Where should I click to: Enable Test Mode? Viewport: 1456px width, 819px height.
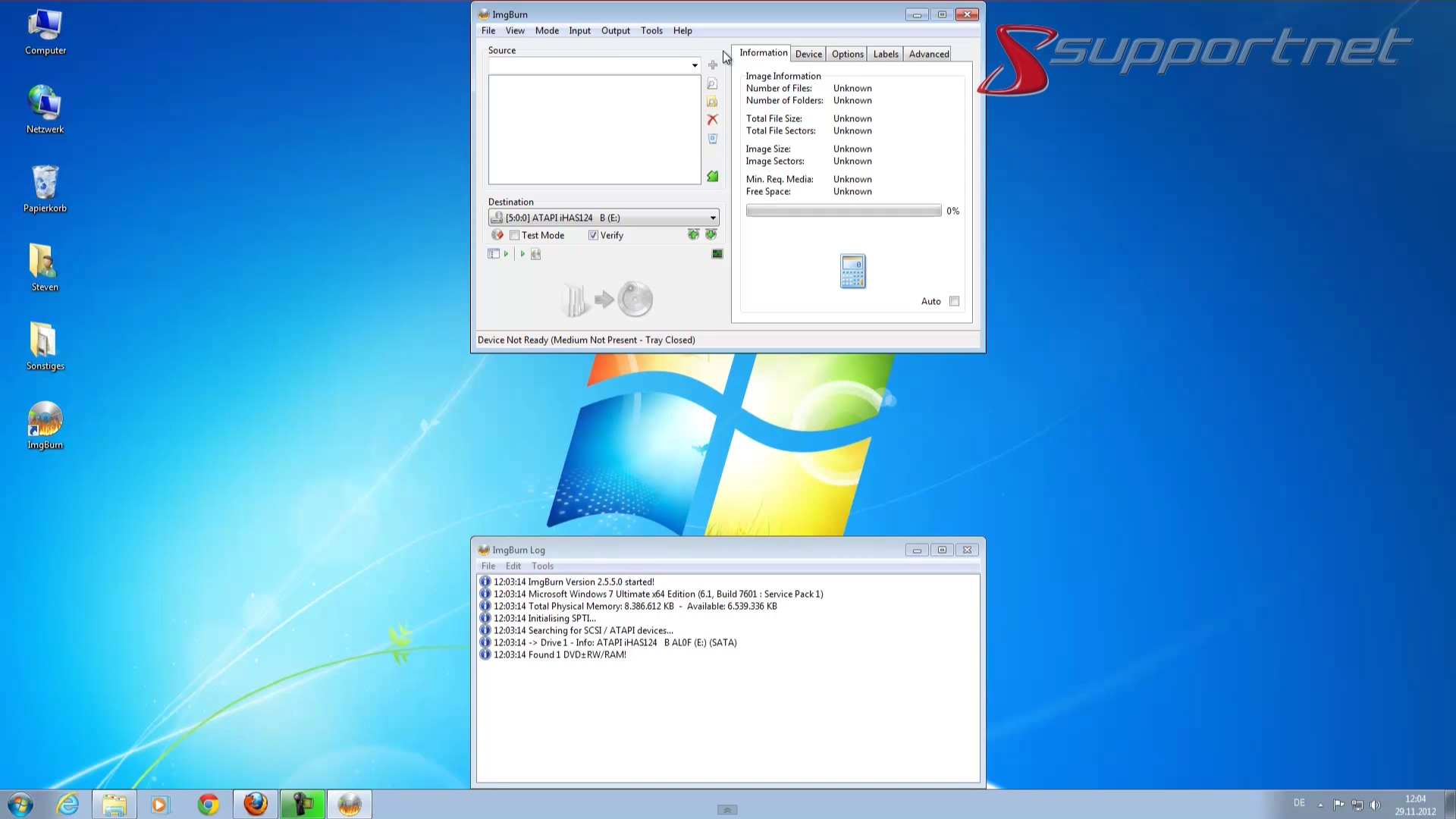pos(514,235)
